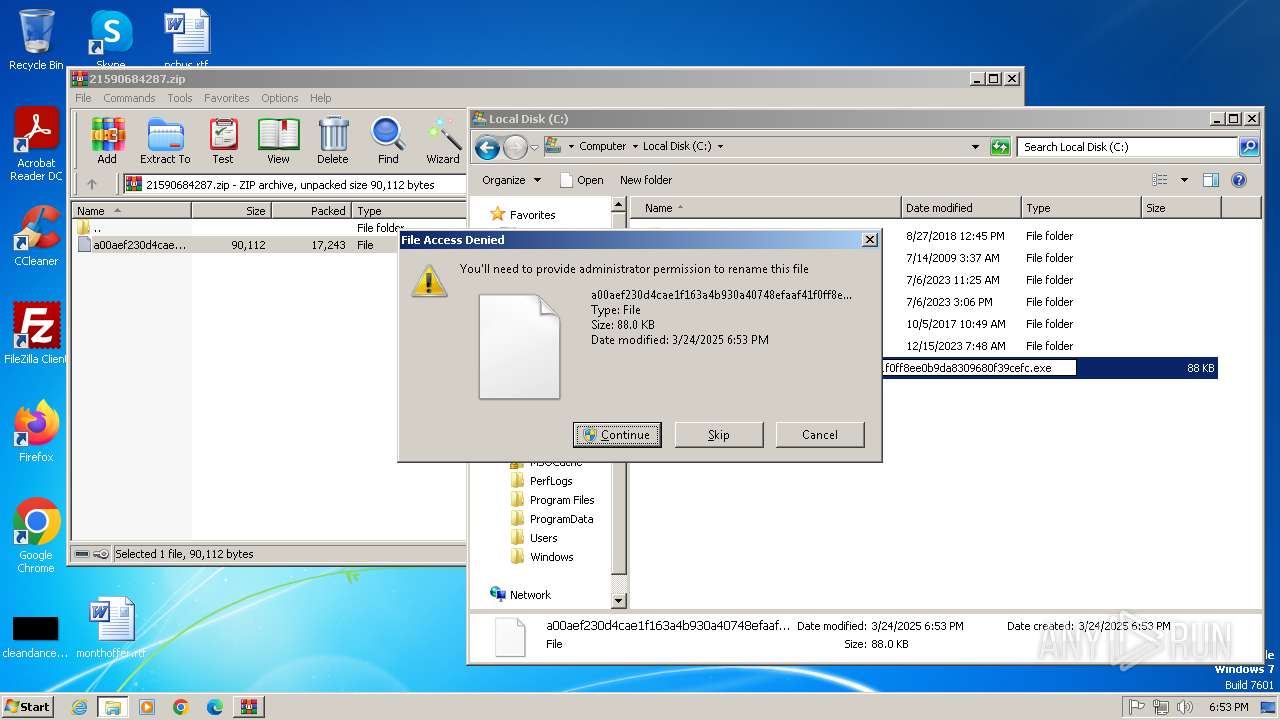Open the Commands menu in WinRAR
This screenshot has width=1280, height=720.
coord(129,98)
